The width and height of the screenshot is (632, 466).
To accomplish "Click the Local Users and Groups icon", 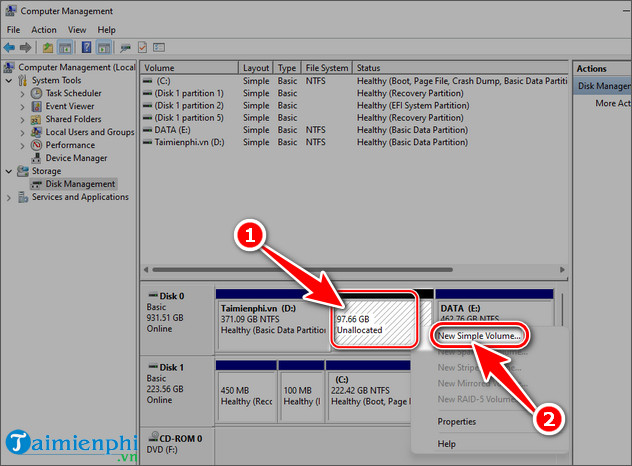I will [36, 132].
